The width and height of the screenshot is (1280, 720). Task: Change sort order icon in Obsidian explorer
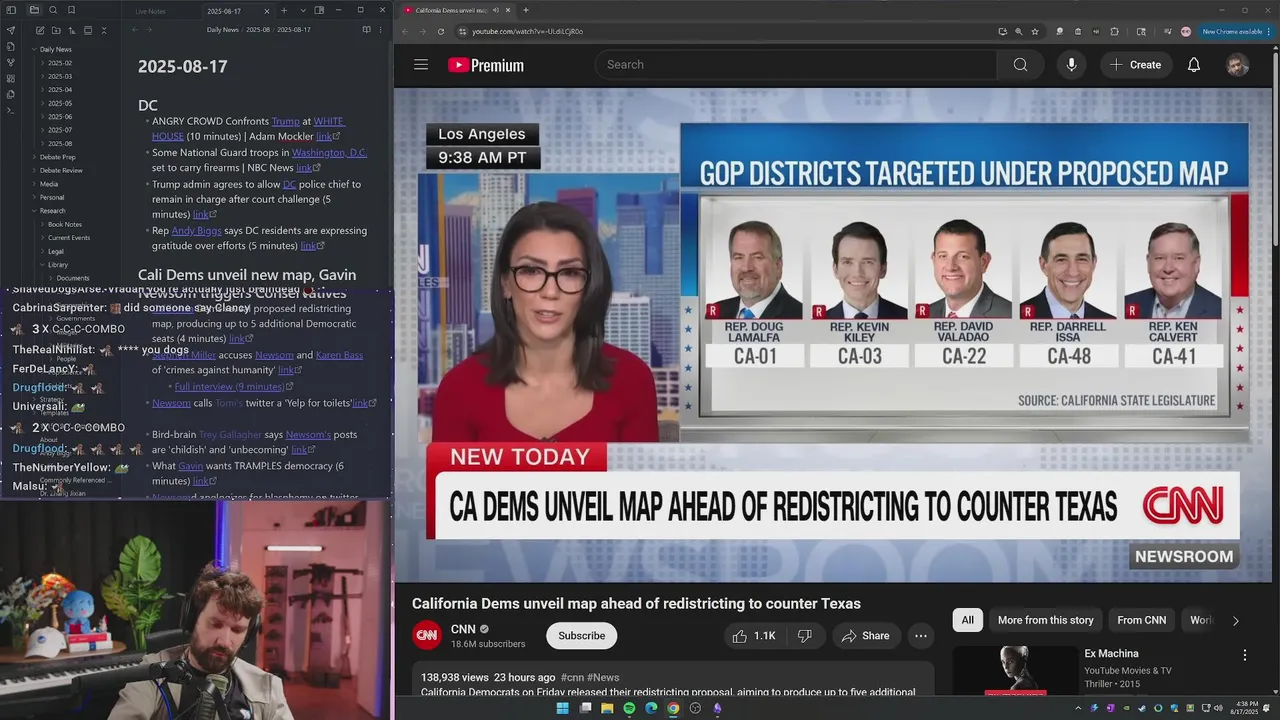click(72, 30)
